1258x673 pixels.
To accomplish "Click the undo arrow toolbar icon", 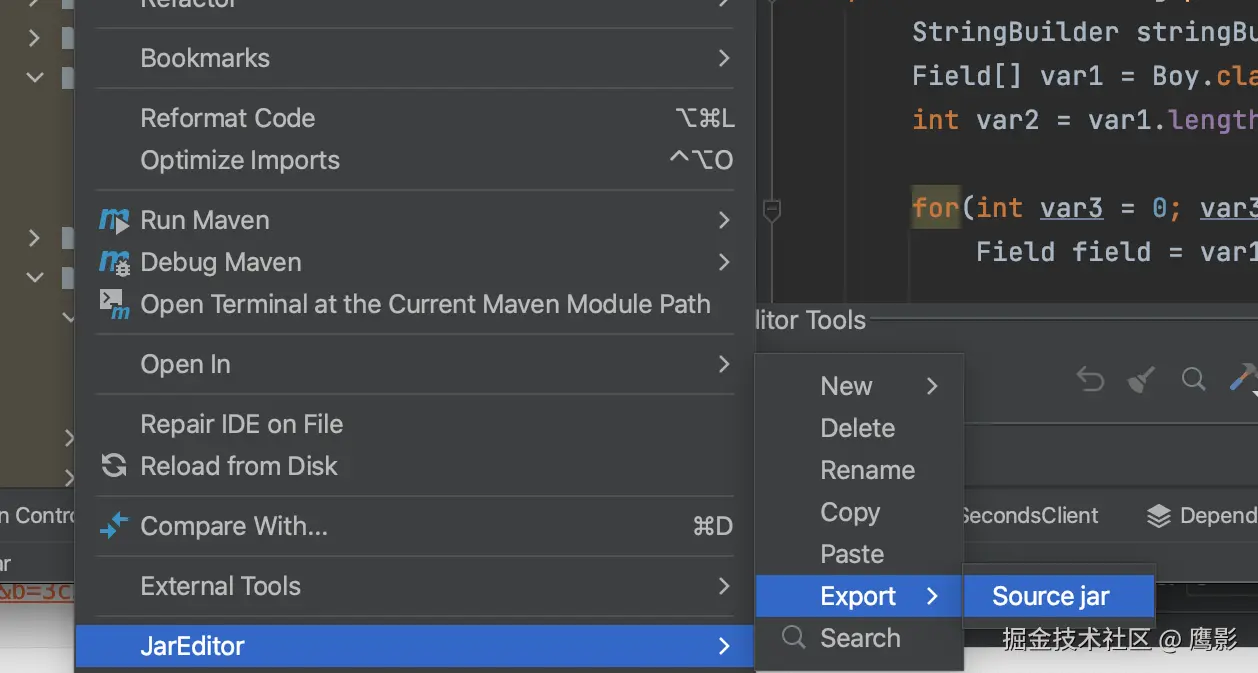I will tap(1090, 379).
